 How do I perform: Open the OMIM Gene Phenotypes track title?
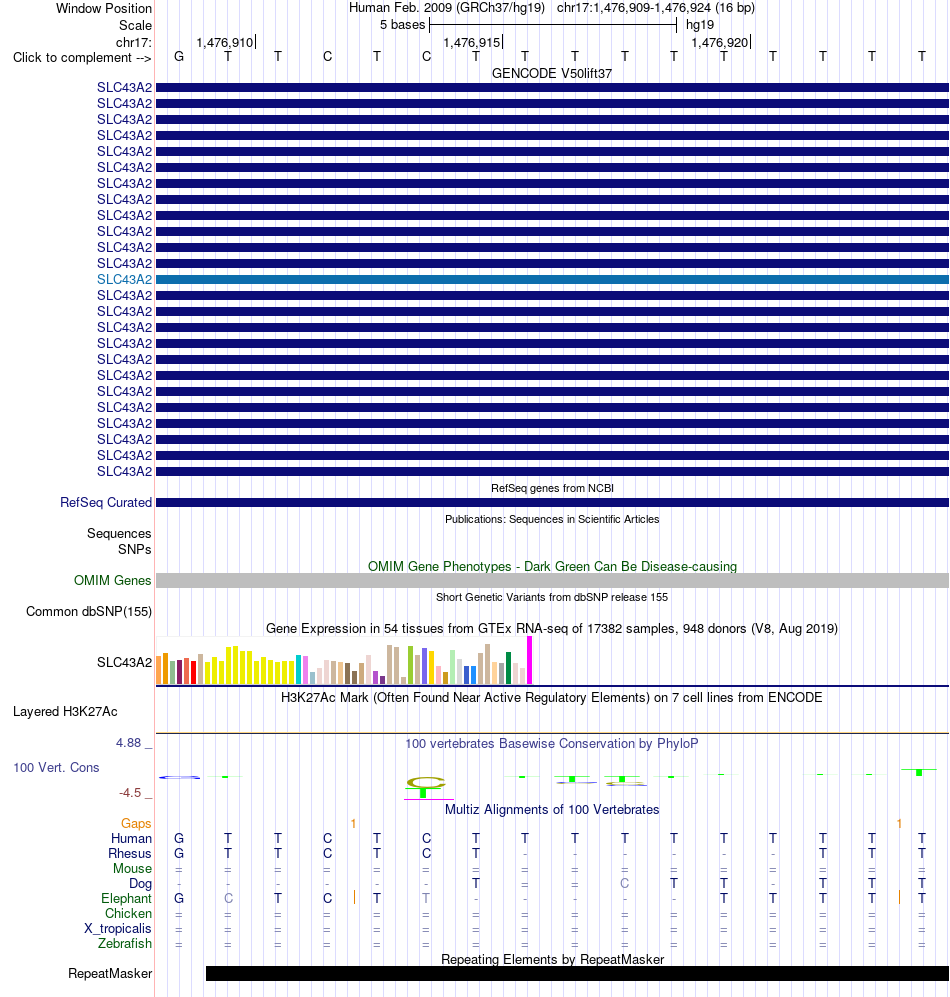click(x=552, y=567)
